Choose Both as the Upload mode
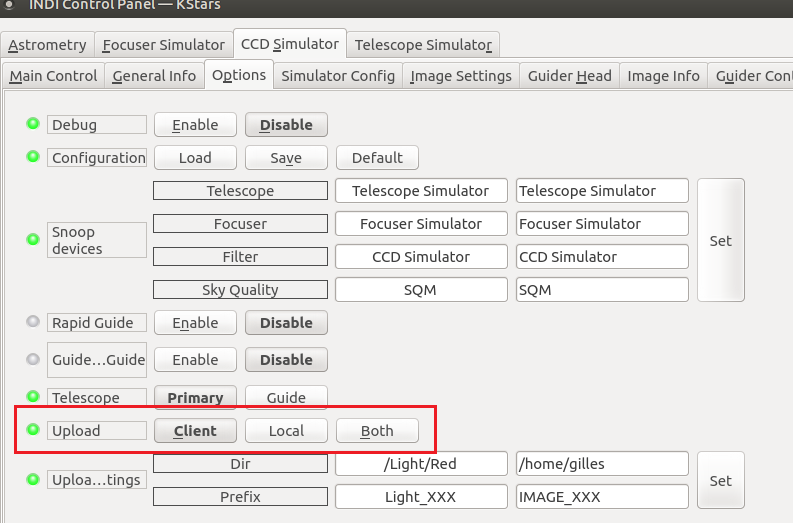Image resolution: width=793 pixels, height=523 pixels. pyautogui.click(x=377, y=431)
